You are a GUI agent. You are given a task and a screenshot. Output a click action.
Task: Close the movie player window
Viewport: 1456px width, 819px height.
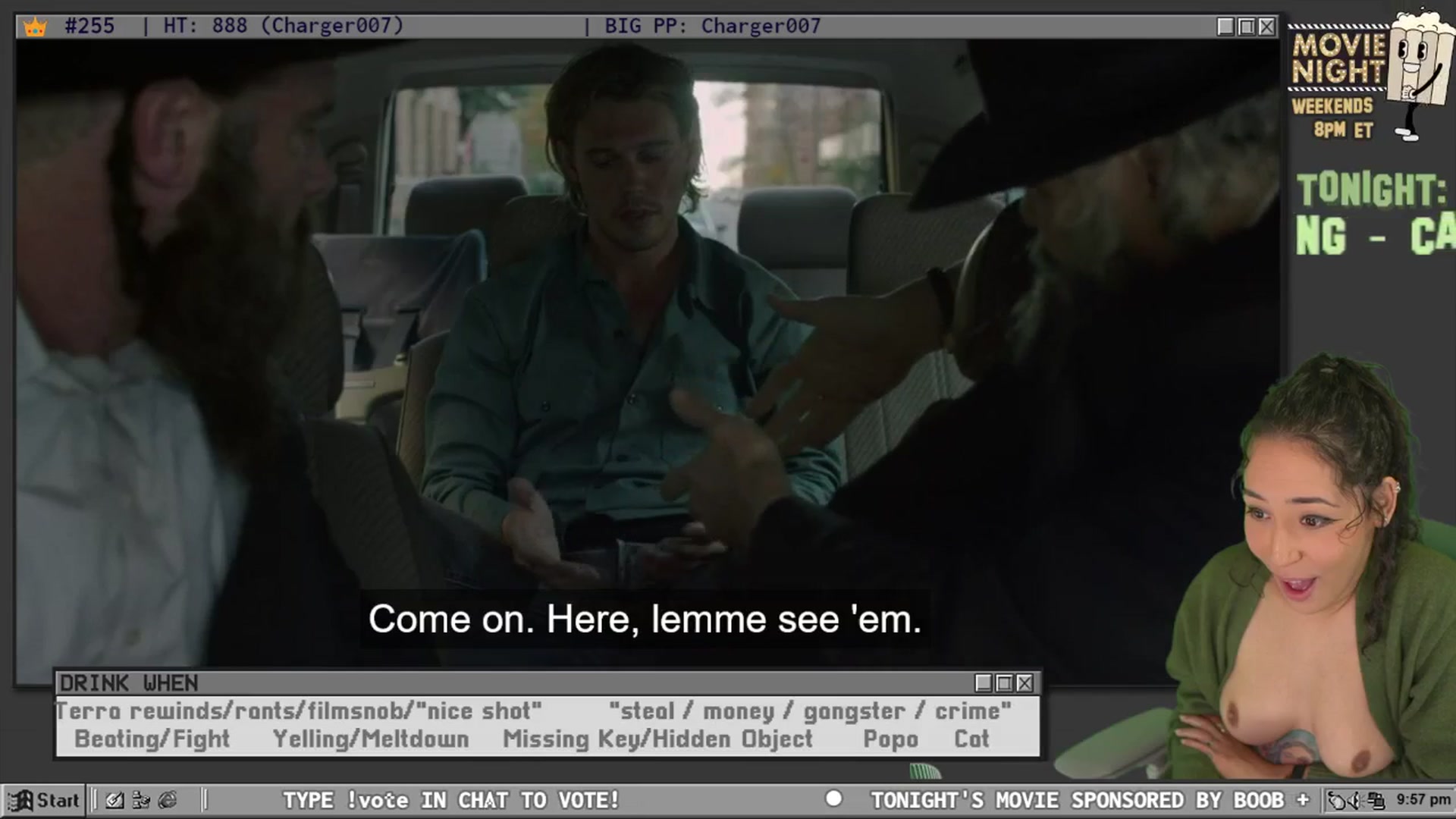click(x=1266, y=27)
